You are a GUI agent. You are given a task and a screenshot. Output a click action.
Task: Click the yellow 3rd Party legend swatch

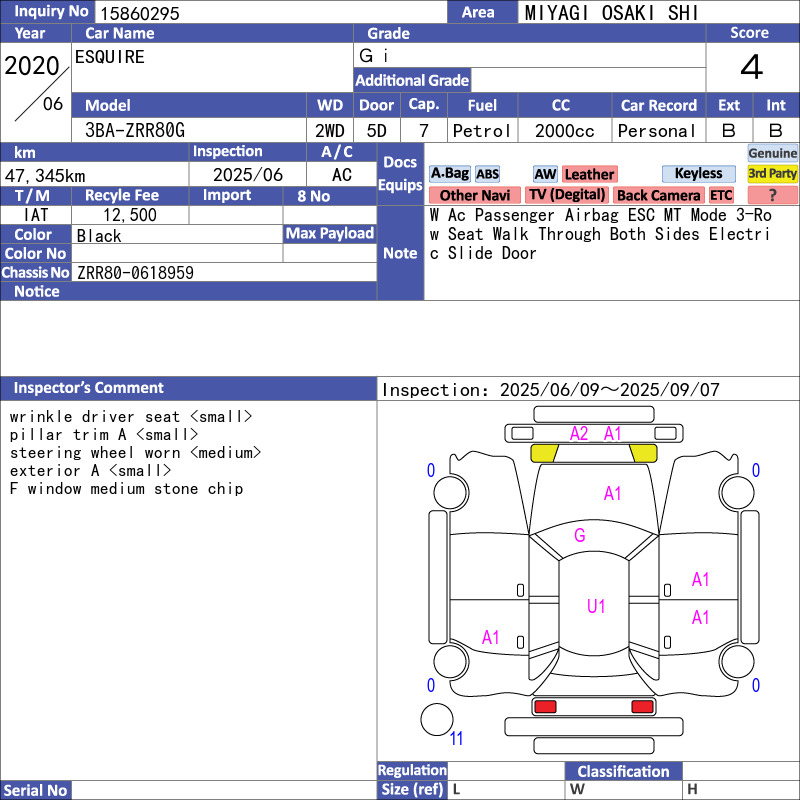[772, 174]
